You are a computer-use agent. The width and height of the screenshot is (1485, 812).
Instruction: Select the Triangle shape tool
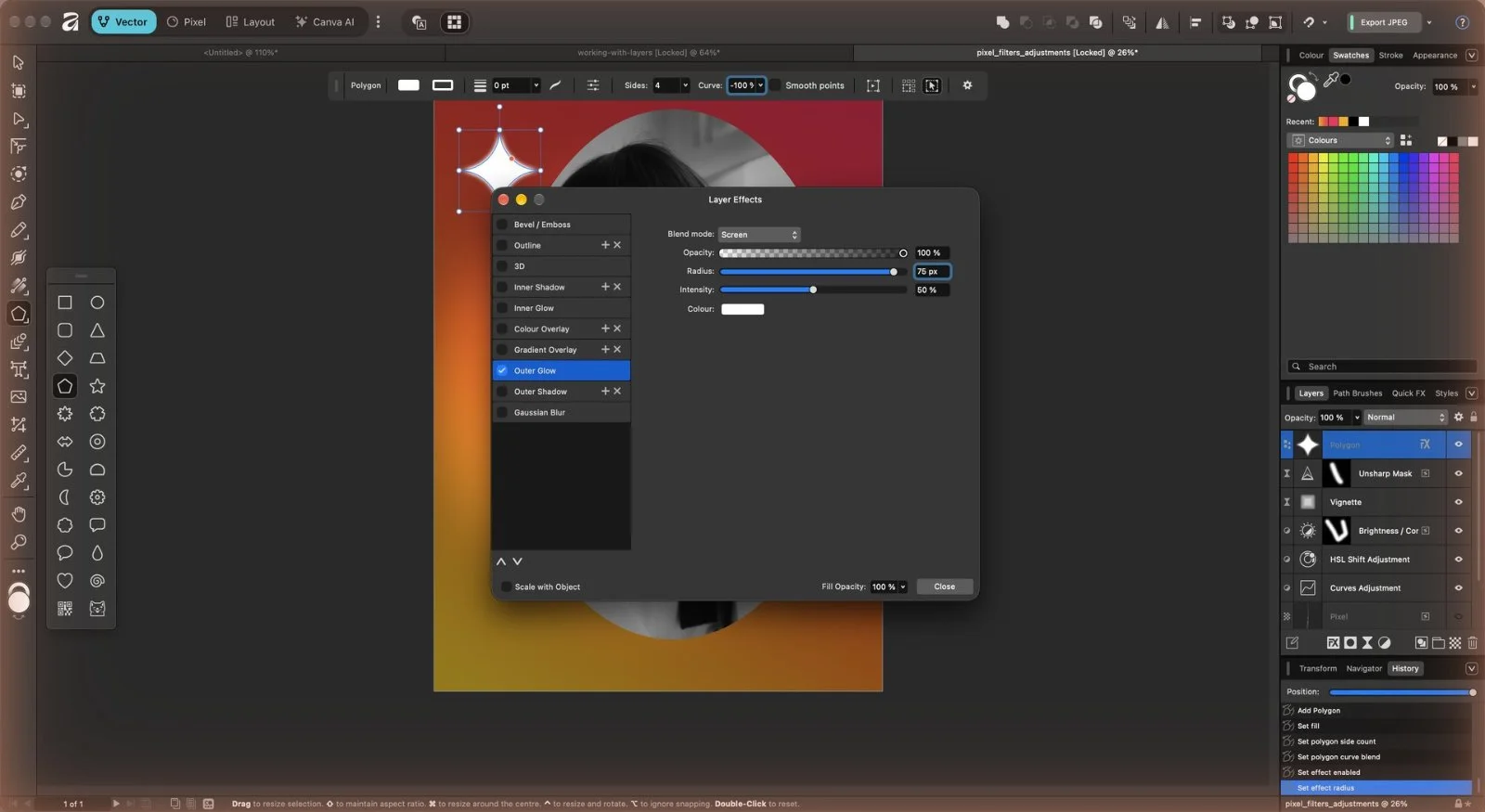(x=97, y=330)
